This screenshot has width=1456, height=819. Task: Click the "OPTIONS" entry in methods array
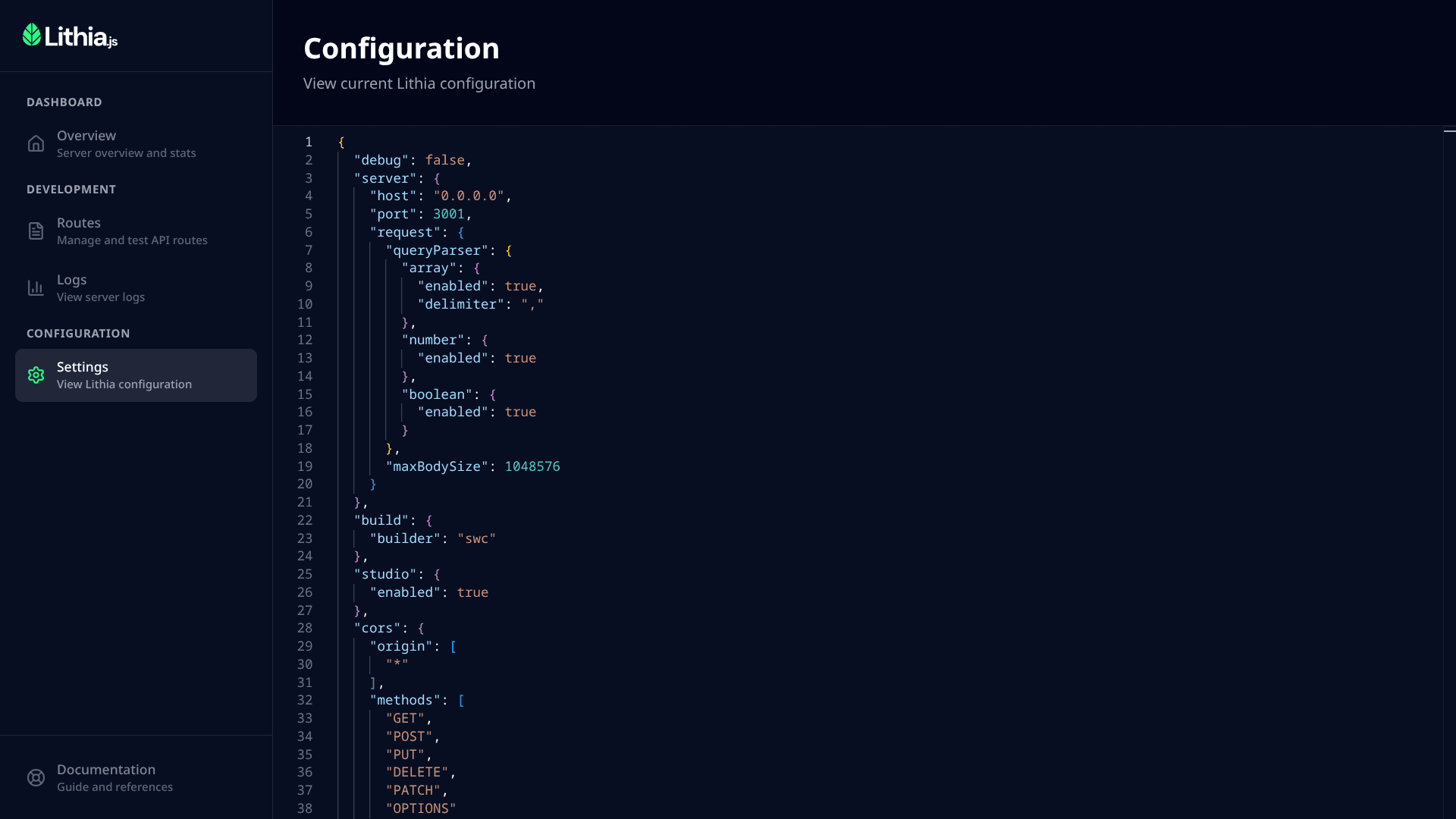(421, 808)
